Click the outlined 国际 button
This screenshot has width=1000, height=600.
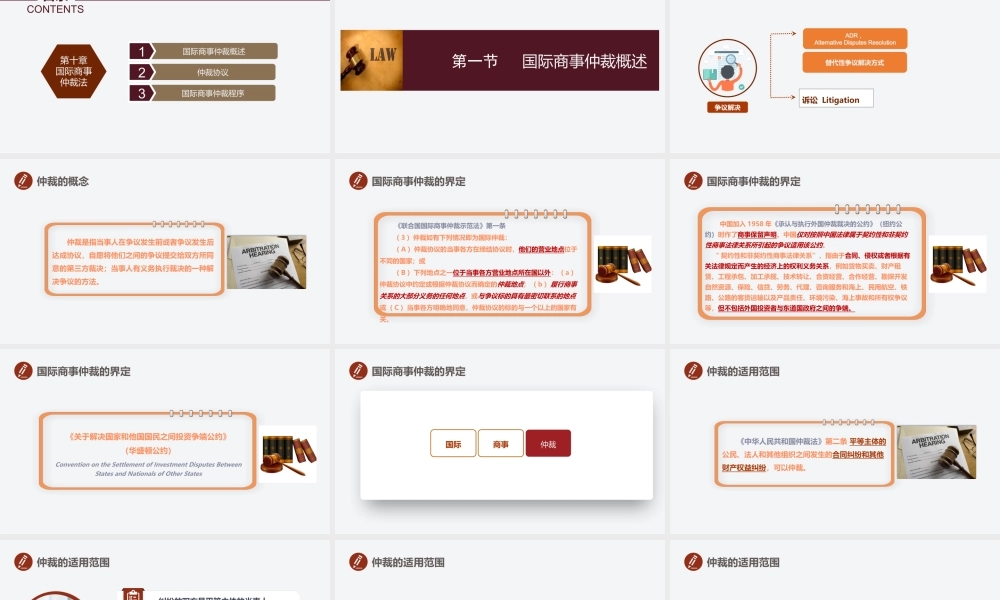453,442
